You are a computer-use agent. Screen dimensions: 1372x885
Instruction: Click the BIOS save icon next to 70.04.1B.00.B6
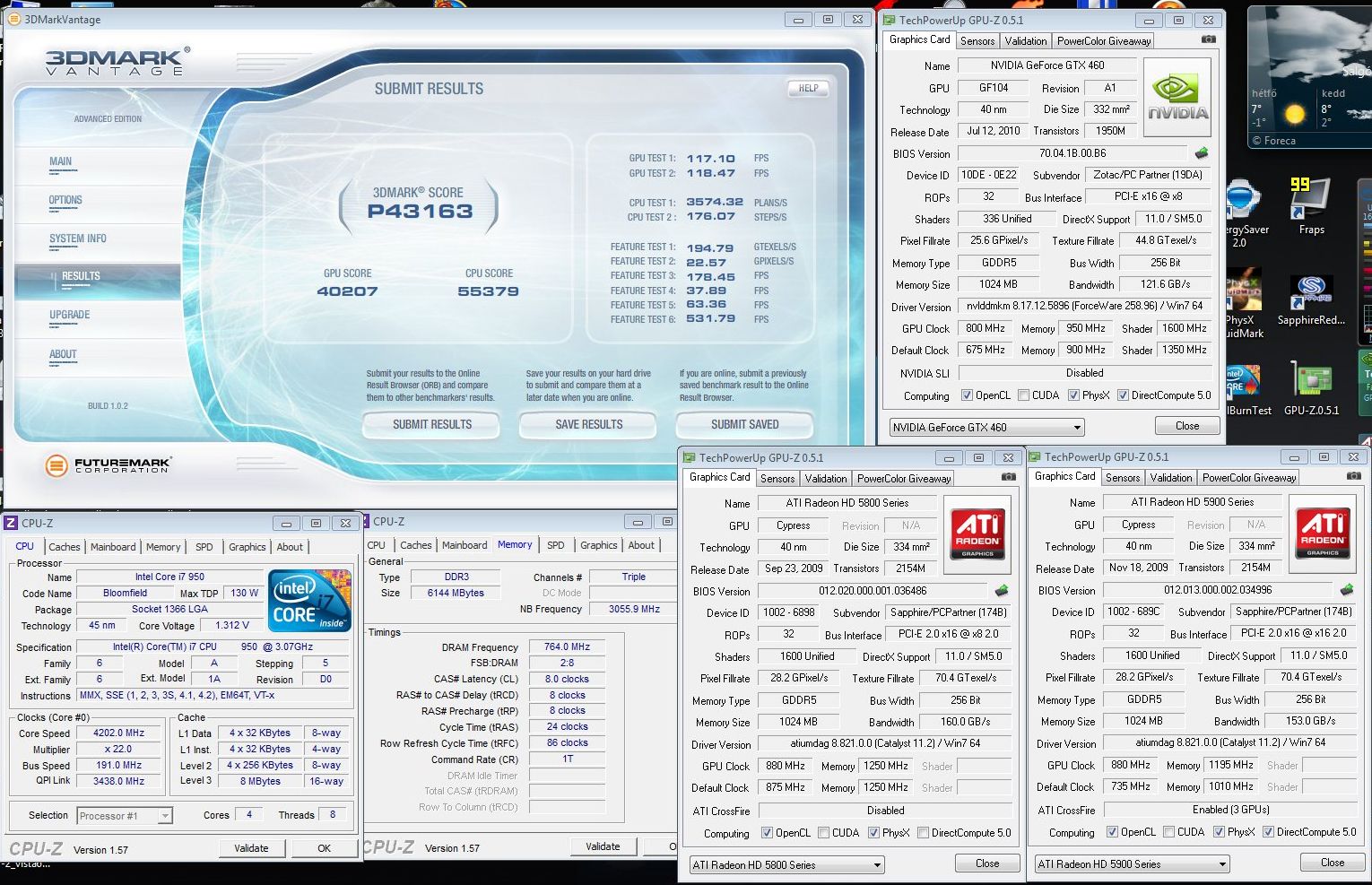(1202, 153)
